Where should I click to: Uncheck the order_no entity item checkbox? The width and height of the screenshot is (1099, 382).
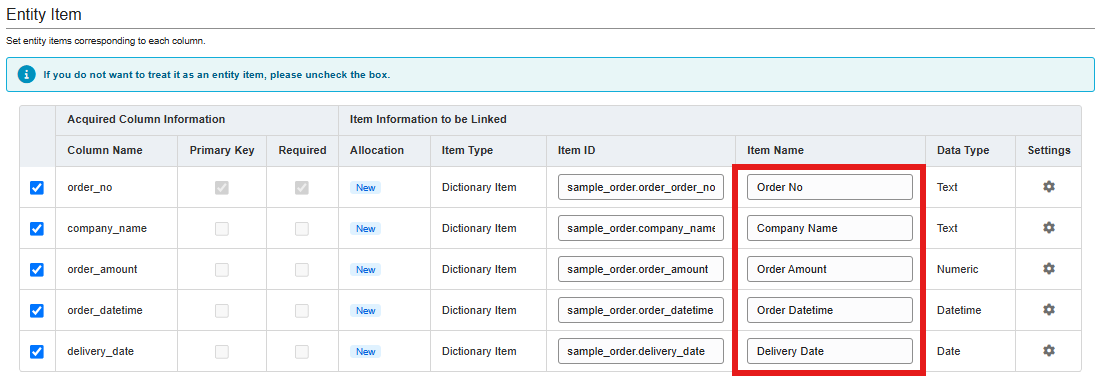click(37, 188)
